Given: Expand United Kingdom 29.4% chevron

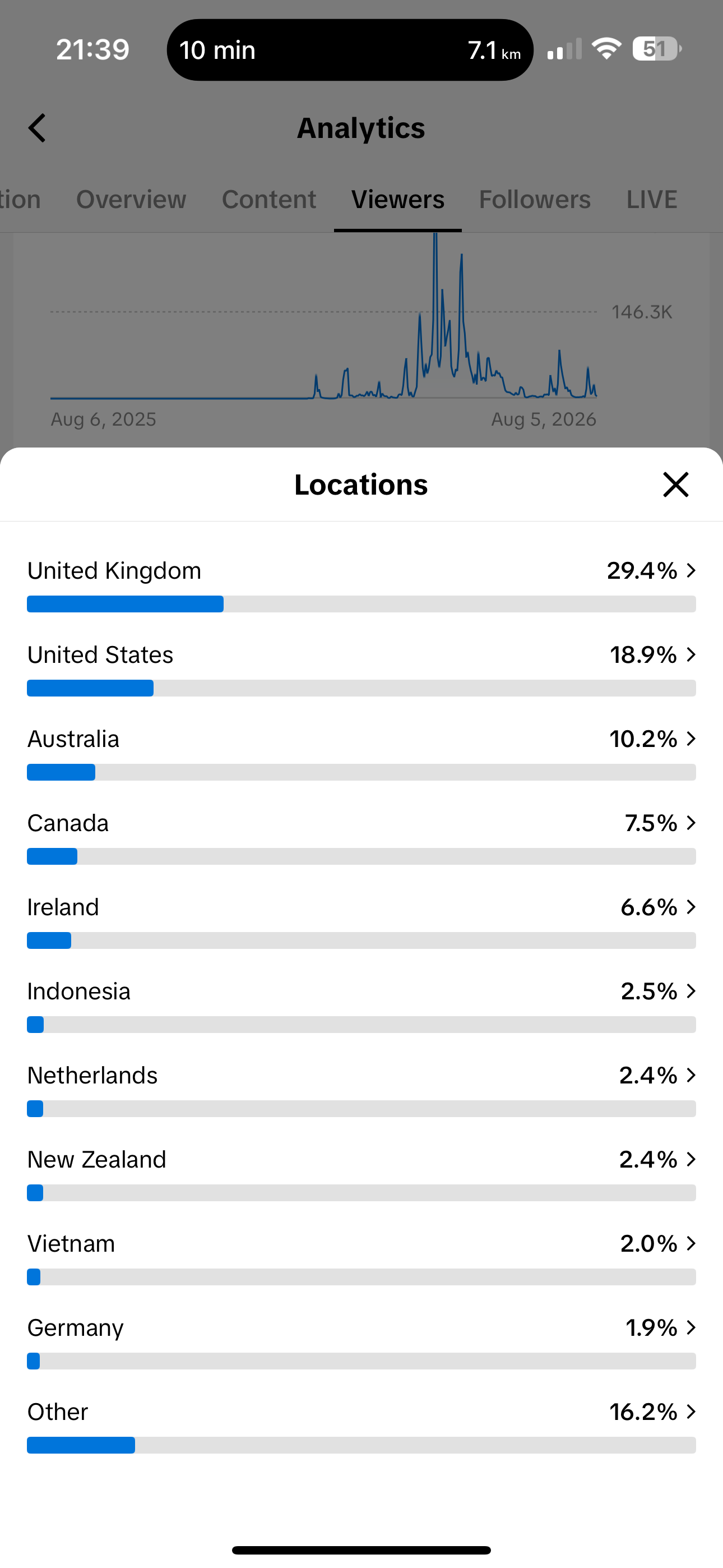Looking at the screenshot, I should click(690, 570).
